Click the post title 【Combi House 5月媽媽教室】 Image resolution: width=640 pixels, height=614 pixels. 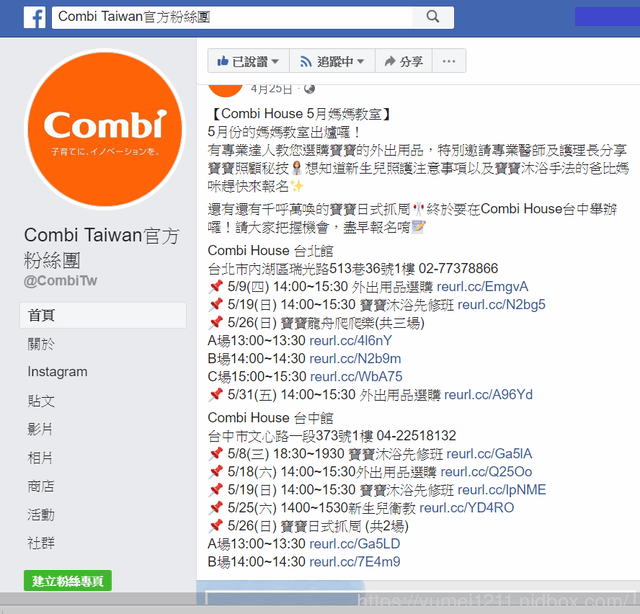coord(299,114)
